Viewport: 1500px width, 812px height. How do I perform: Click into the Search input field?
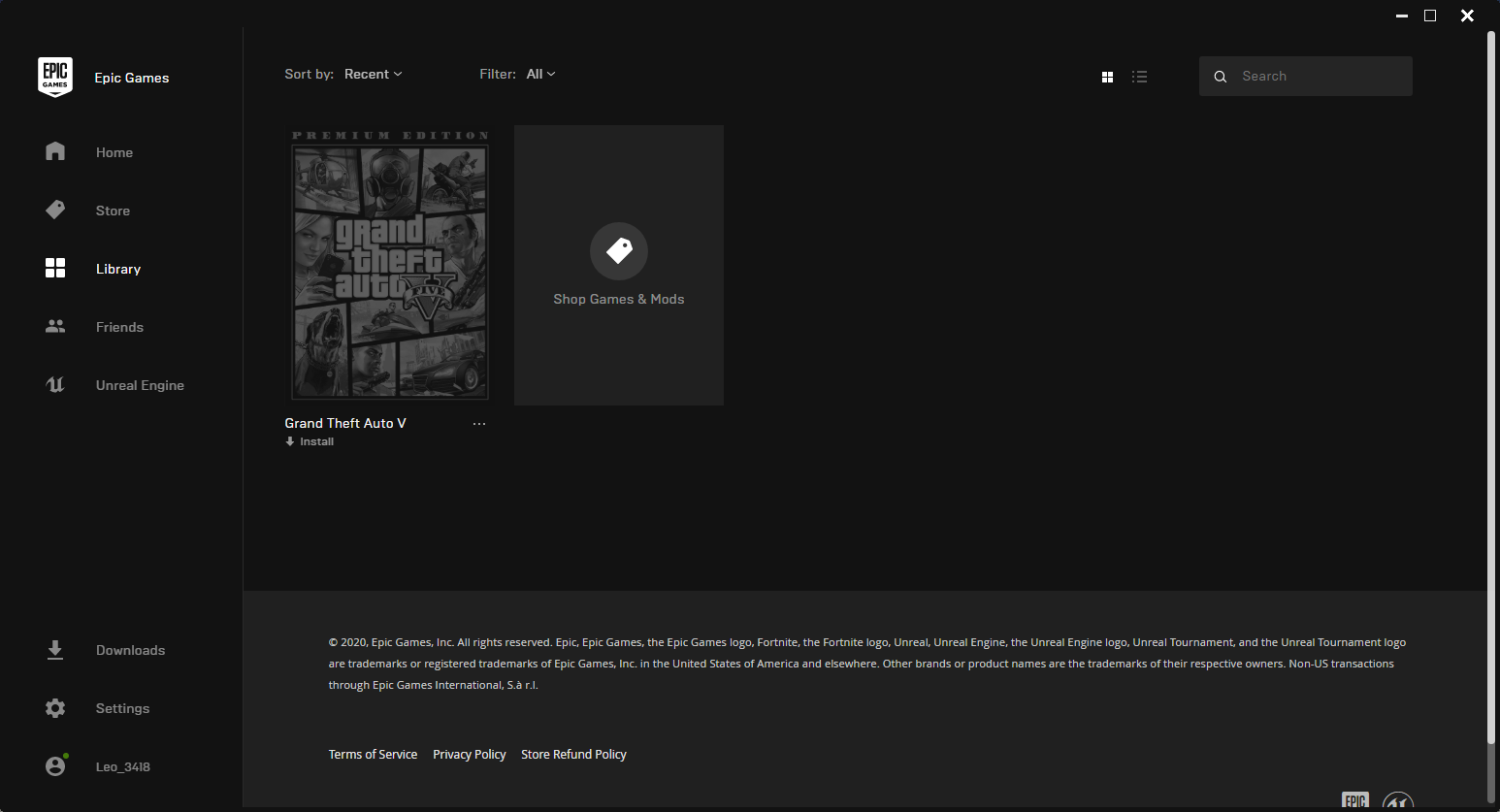1306,76
